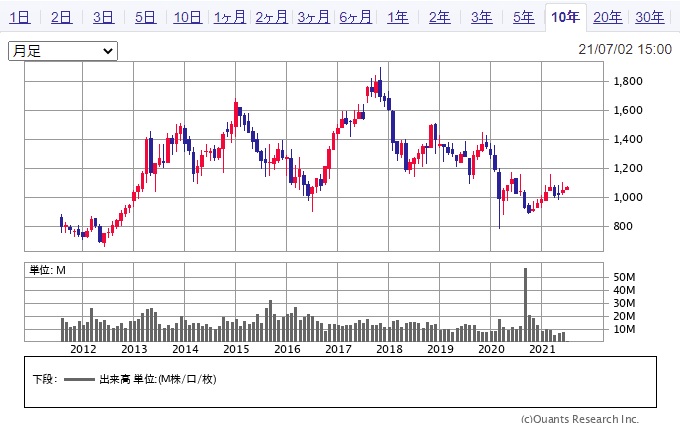The width and height of the screenshot is (680, 427).
Task: Click the 2019 year axis label
Action: 440,349
